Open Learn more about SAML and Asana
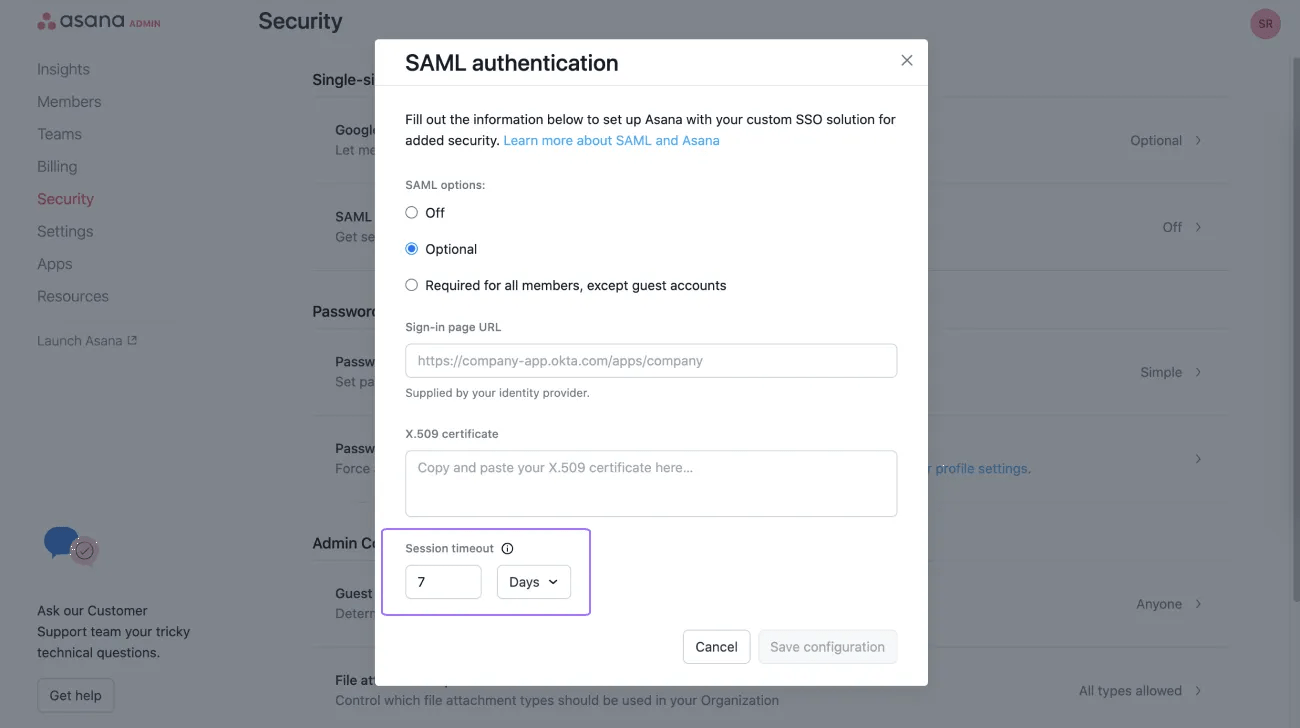The image size is (1300, 728). point(611,140)
